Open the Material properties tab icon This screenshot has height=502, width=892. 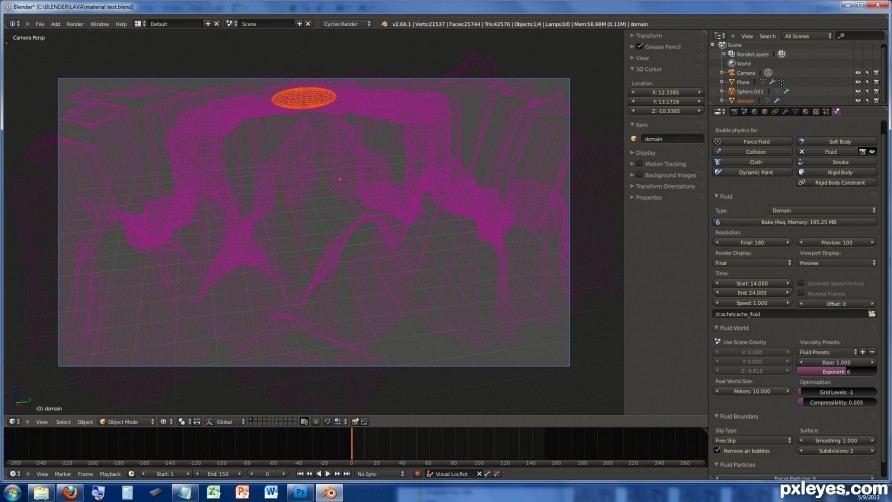click(806, 112)
